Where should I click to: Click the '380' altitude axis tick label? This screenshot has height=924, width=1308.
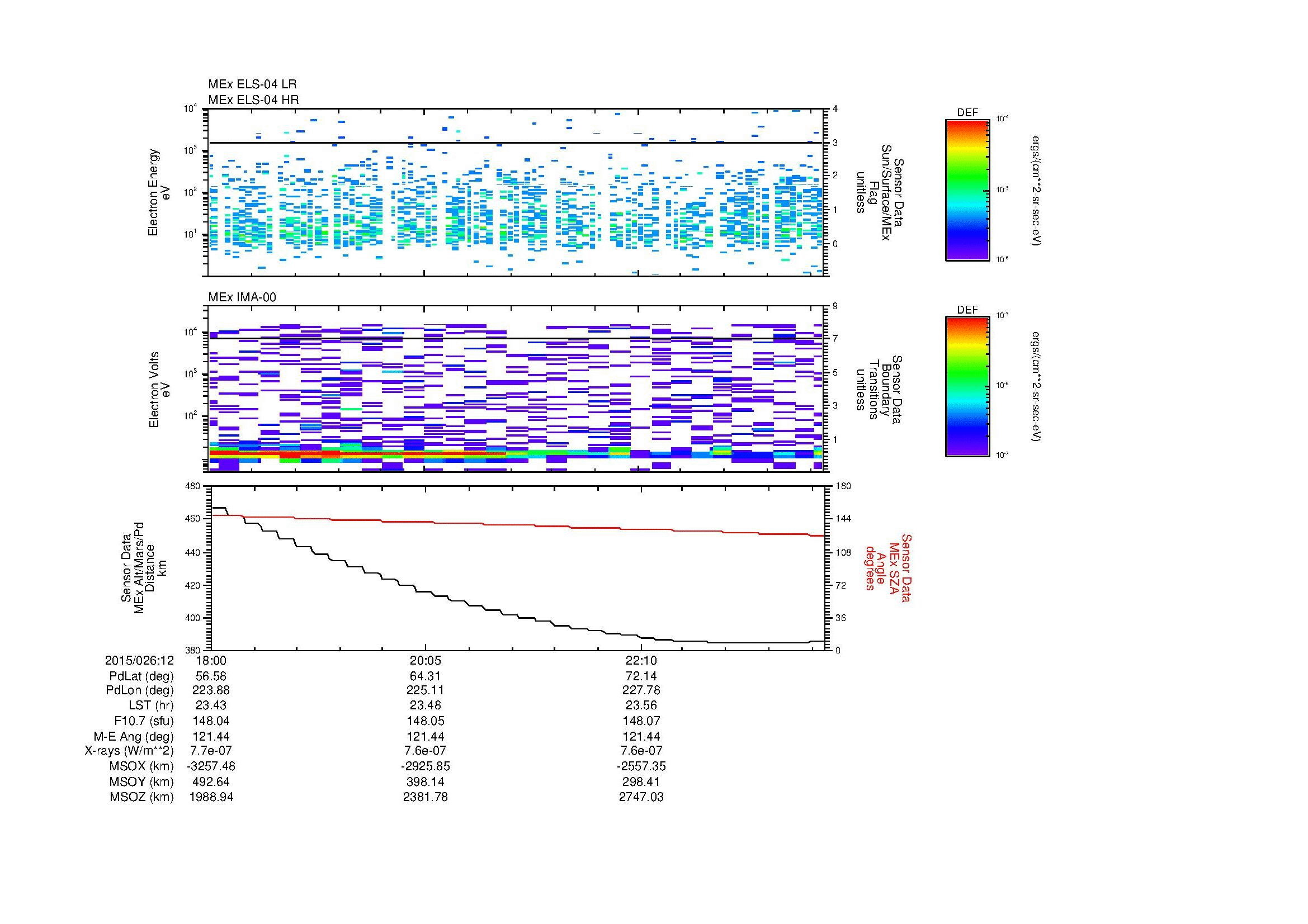pos(192,650)
